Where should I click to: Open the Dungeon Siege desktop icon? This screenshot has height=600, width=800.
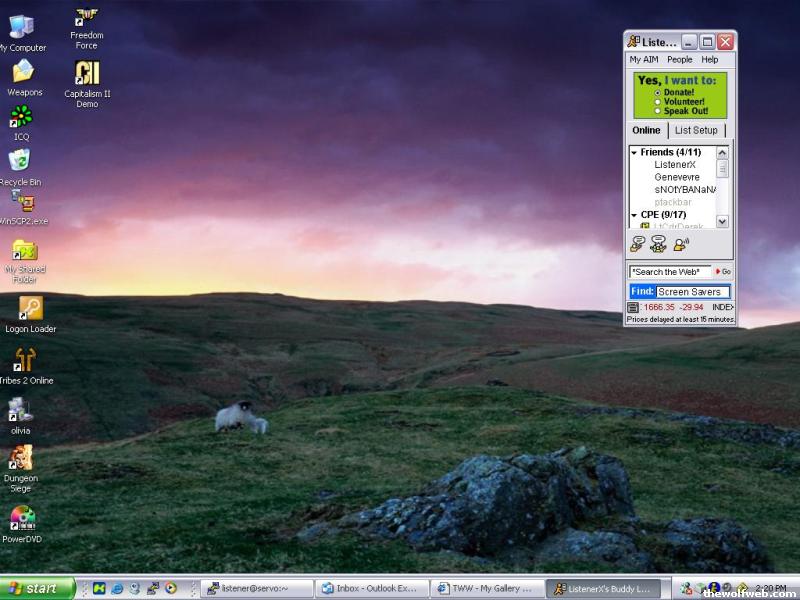(21, 460)
